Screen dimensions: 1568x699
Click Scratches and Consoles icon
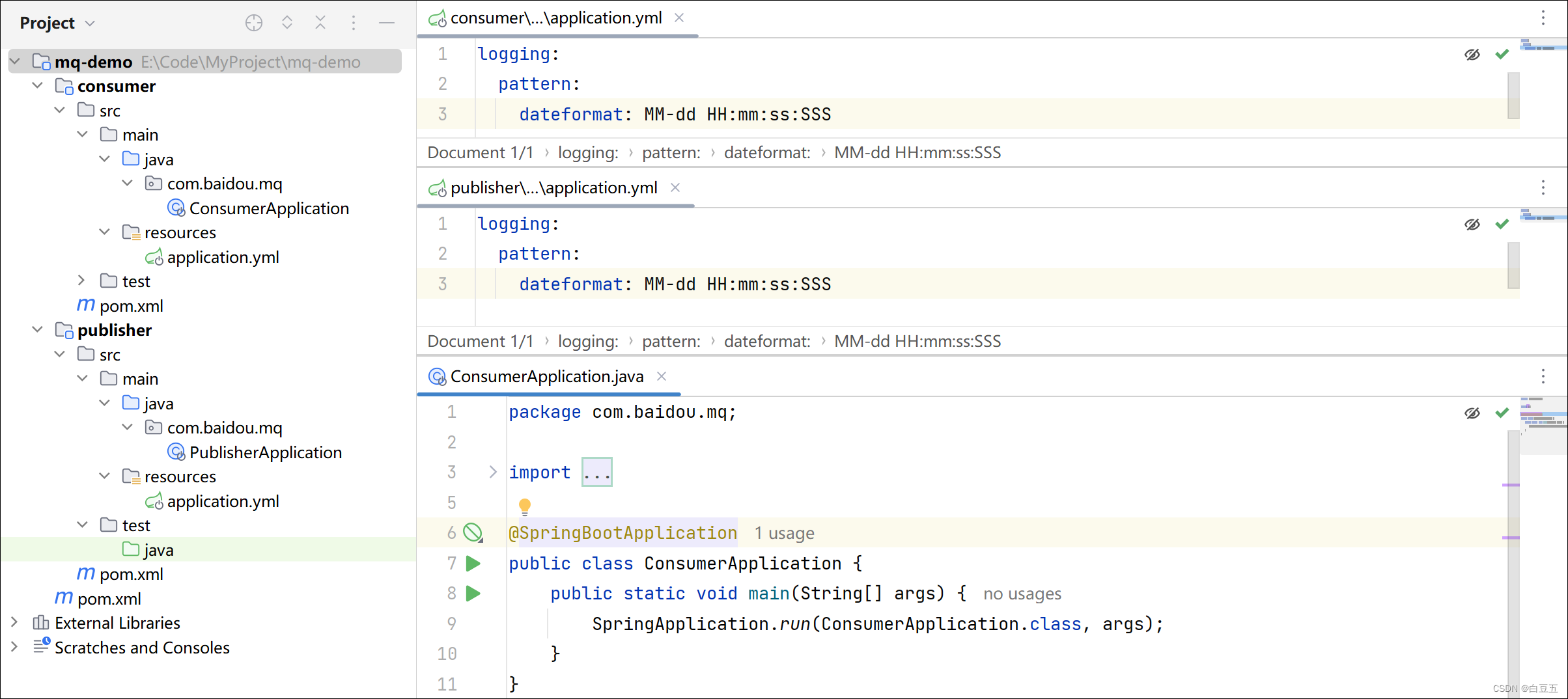click(x=41, y=645)
